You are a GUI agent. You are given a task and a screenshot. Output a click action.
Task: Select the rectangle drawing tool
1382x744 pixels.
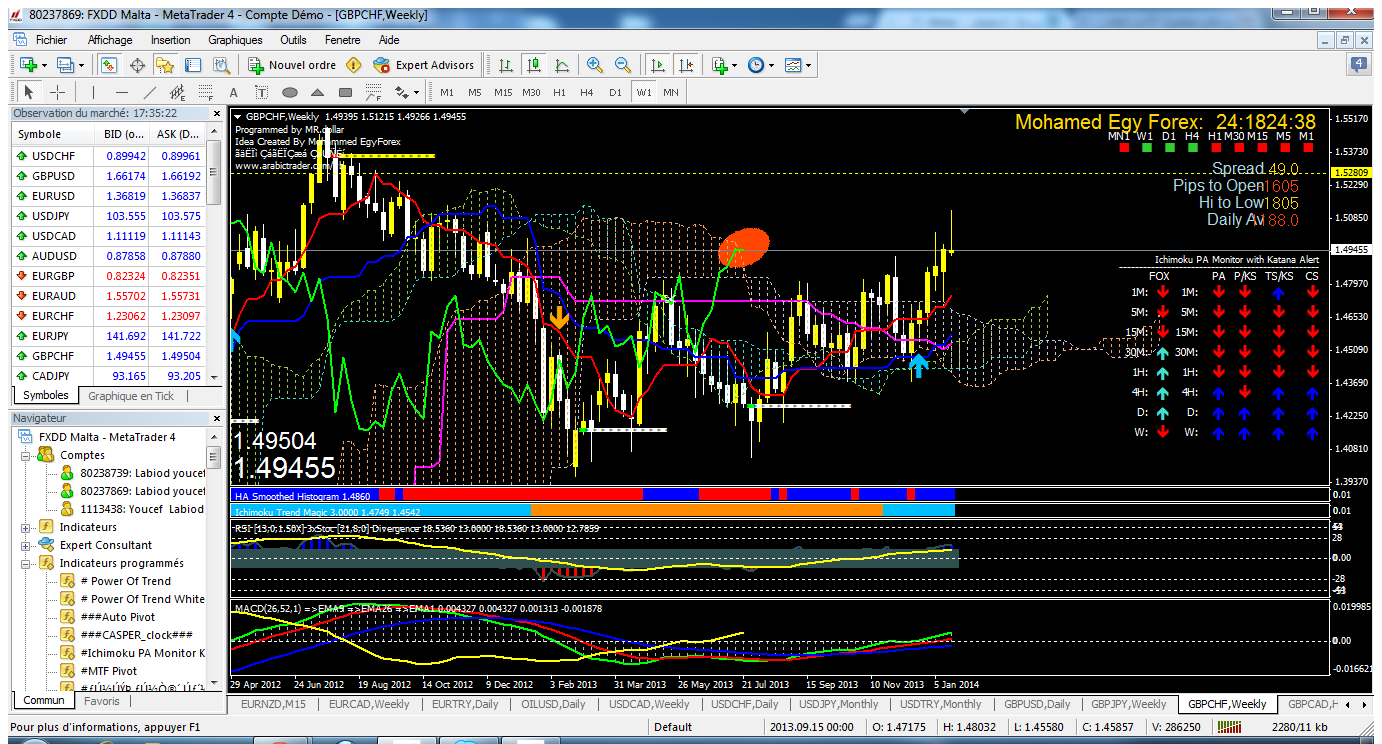click(x=346, y=92)
